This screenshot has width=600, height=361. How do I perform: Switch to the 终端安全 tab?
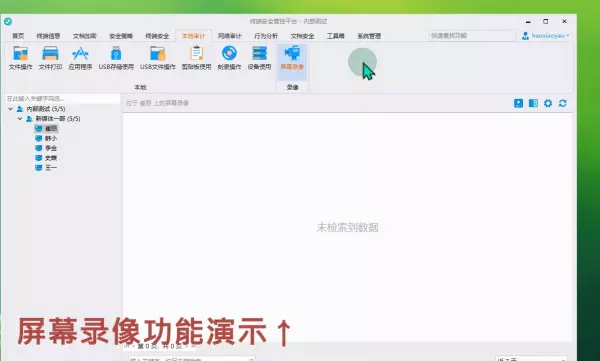click(x=157, y=36)
